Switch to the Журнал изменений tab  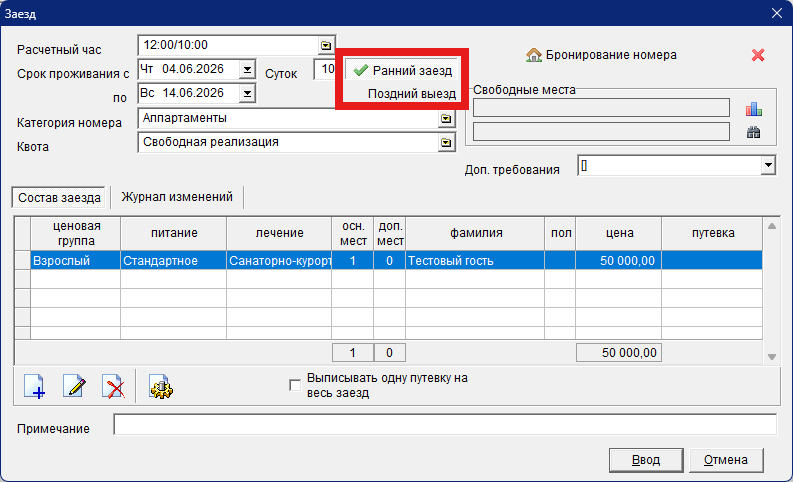177,197
